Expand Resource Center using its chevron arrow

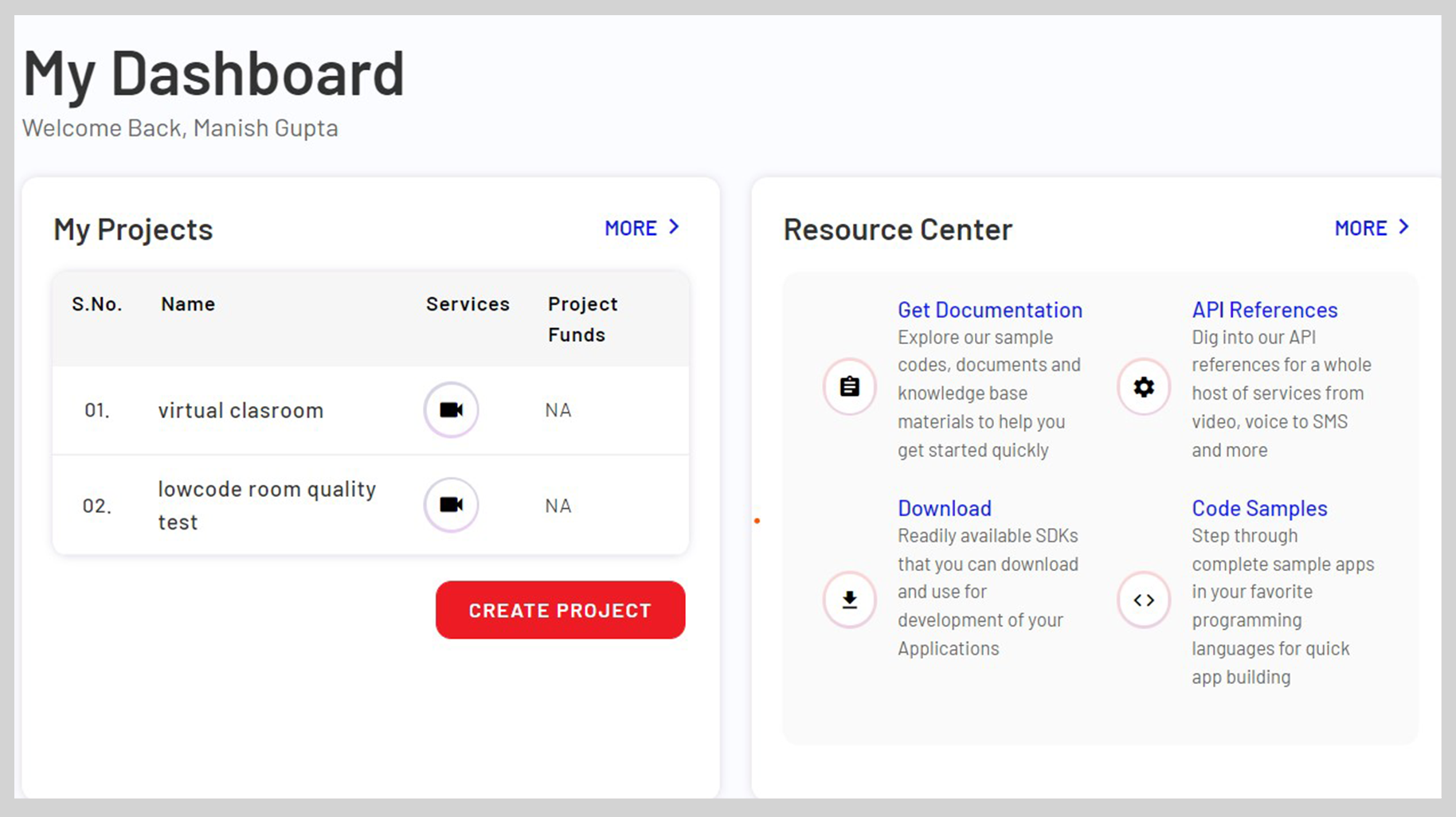pyautogui.click(x=1403, y=227)
